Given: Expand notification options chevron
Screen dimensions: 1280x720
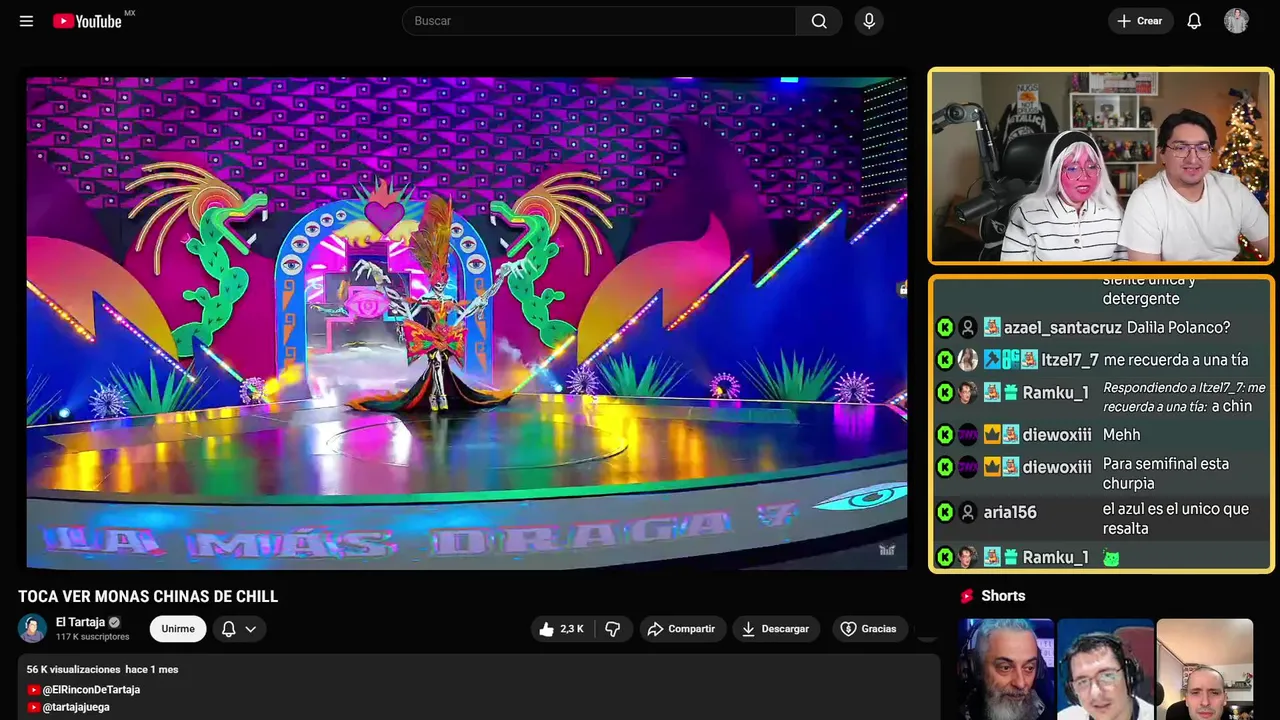Looking at the screenshot, I should click(x=251, y=629).
